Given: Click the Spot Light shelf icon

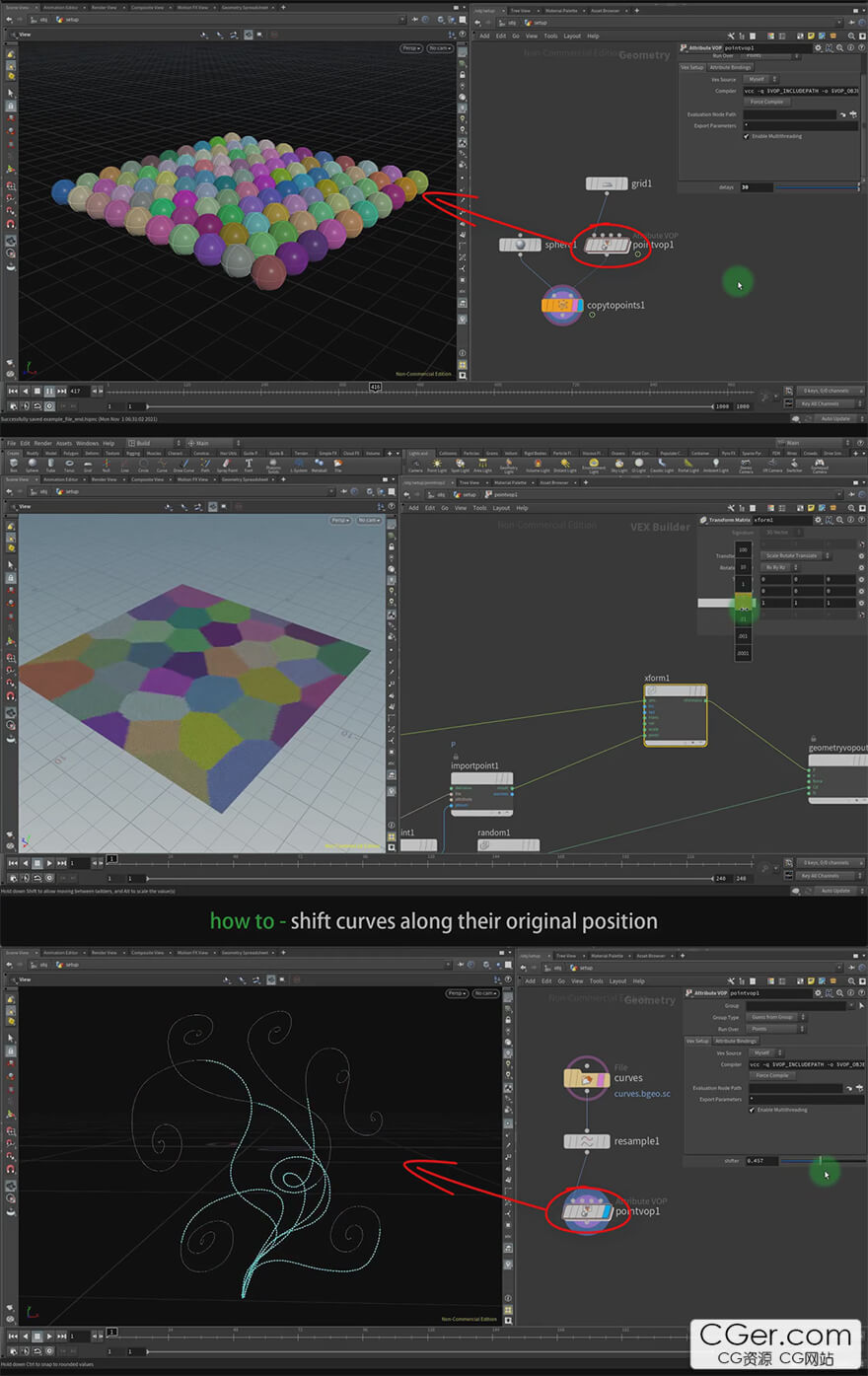Looking at the screenshot, I should pyautogui.click(x=460, y=465).
